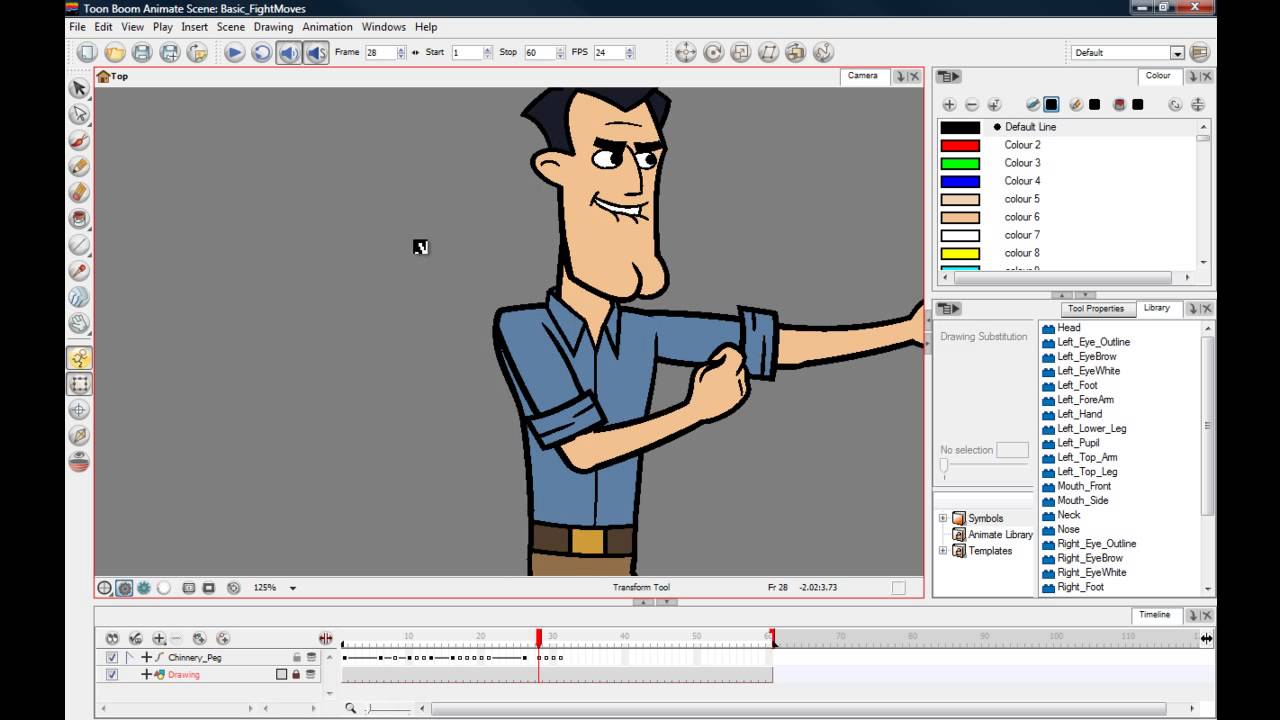Screen dimensions: 1280x720
Task: Expand the Chinnery_Peg layer children
Action: pos(146,657)
